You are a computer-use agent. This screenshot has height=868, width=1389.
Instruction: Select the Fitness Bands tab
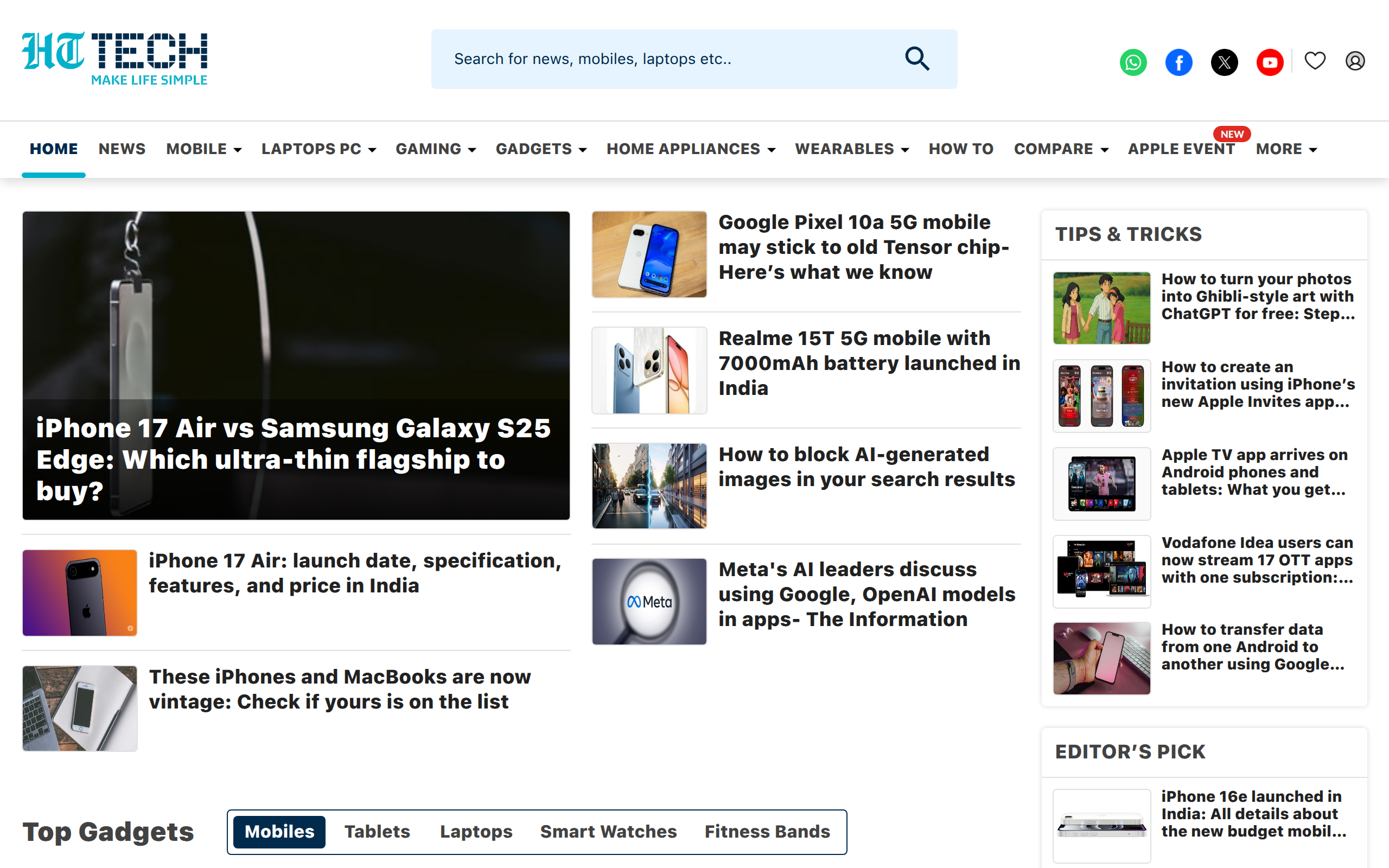(x=767, y=831)
